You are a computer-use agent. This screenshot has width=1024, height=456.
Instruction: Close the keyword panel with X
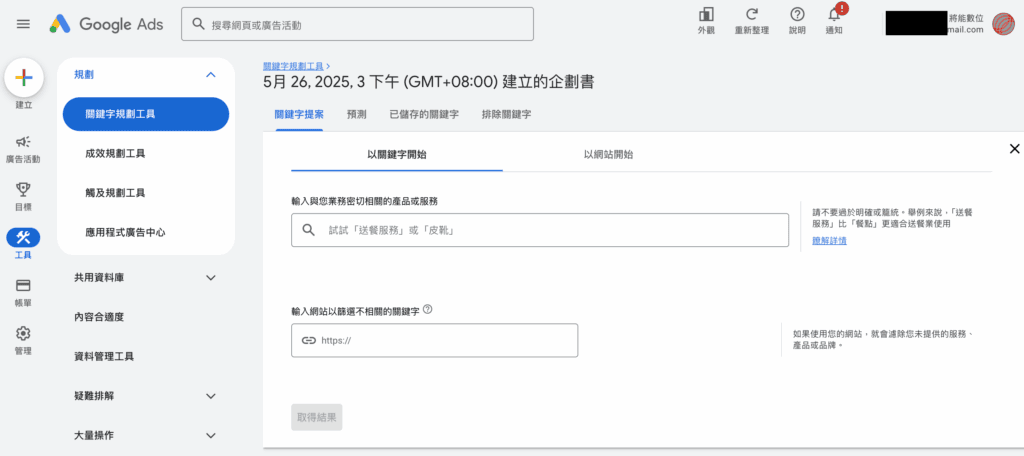(x=1014, y=149)
